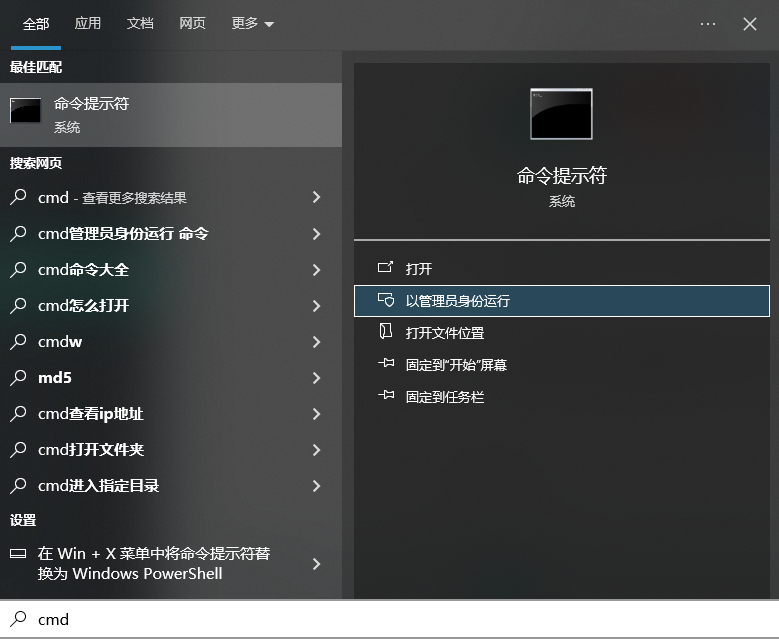Choose 固定到"开始"屏幕
The image size is (779, 639).
(x=561, y=365)
